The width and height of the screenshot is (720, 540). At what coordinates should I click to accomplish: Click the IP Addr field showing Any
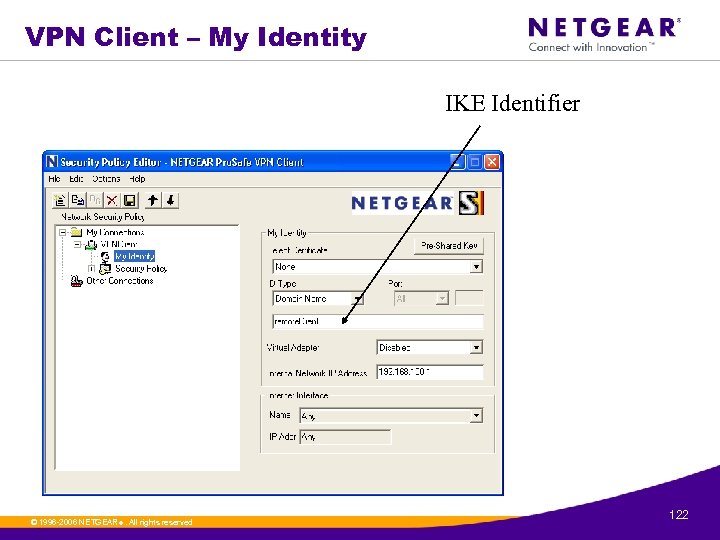345,437
